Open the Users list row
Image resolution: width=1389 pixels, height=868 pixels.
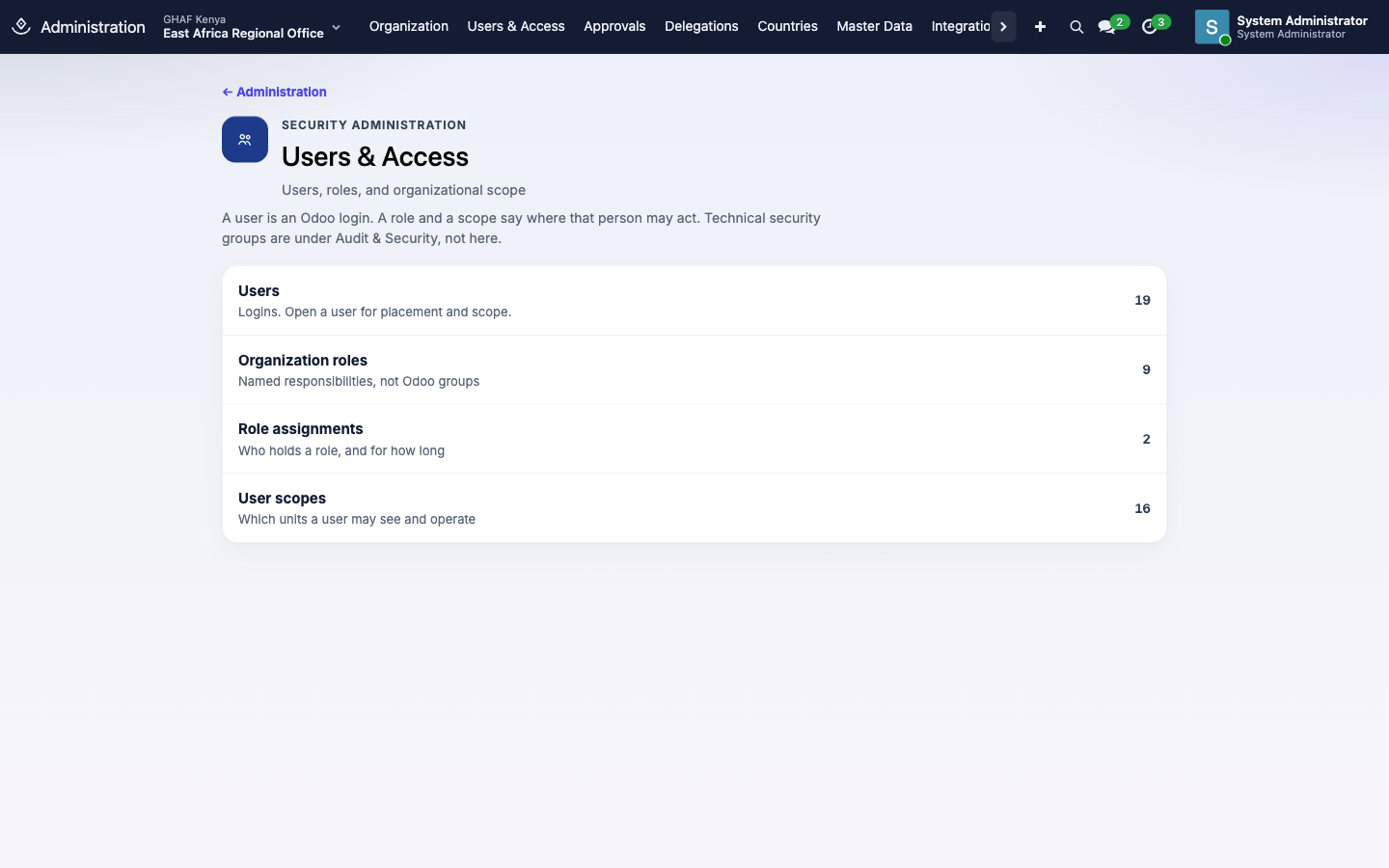694,301
